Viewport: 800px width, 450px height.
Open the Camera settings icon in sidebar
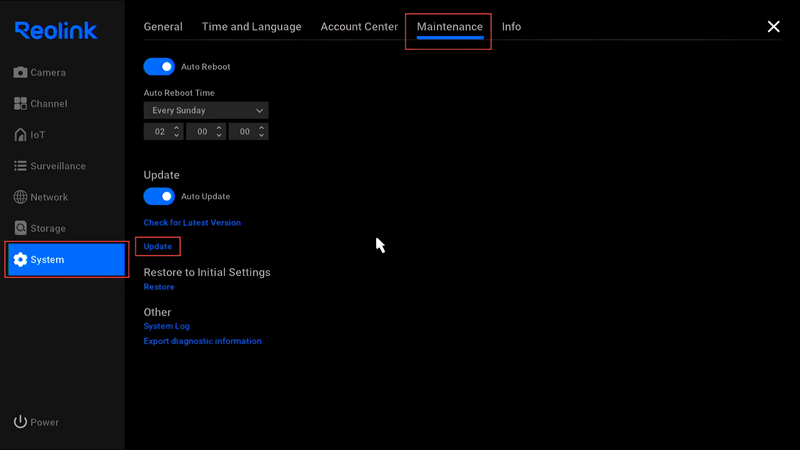(x=21, y=73)
